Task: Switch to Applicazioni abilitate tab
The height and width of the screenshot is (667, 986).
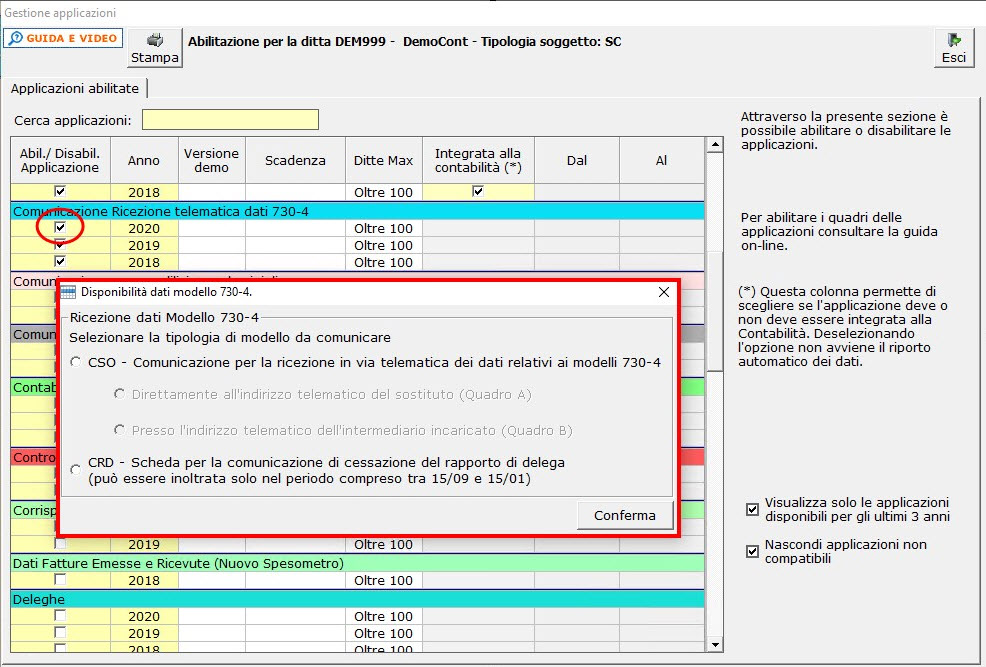Action: pyautogui.click(x=75, y=89)
